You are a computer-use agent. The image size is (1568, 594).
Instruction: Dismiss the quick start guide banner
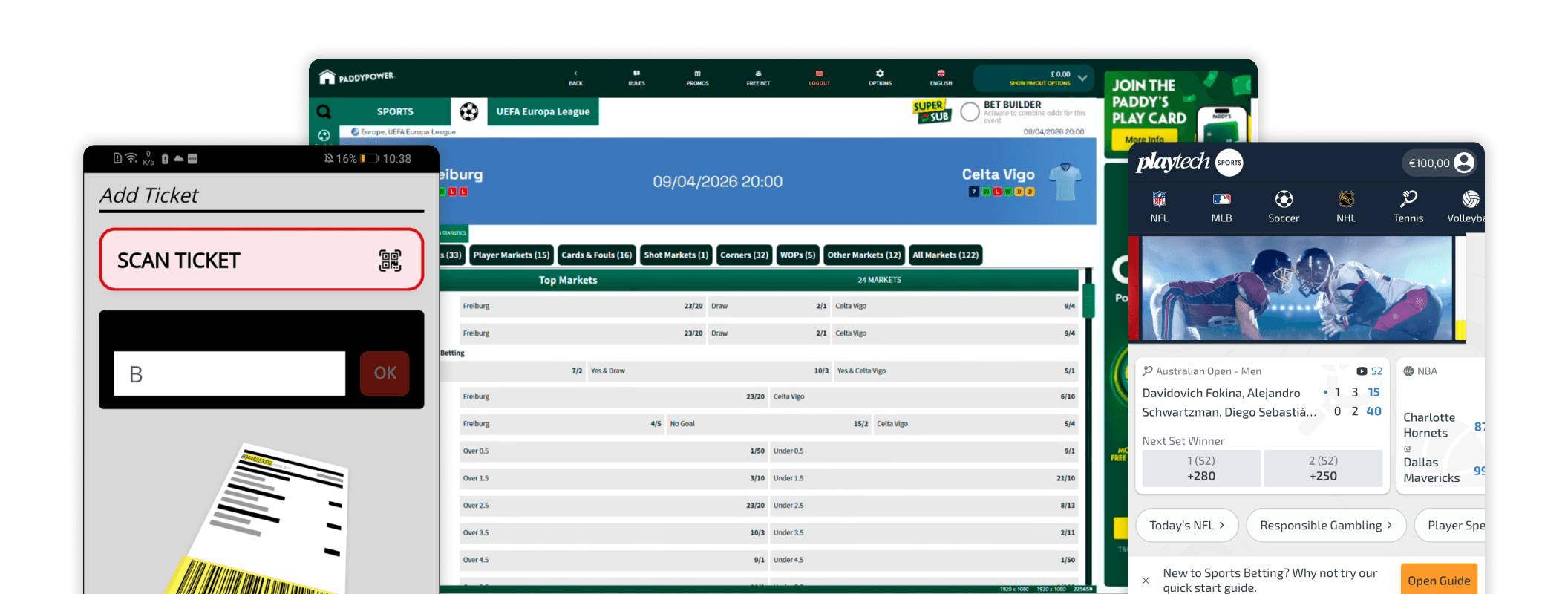(1146, 581)
